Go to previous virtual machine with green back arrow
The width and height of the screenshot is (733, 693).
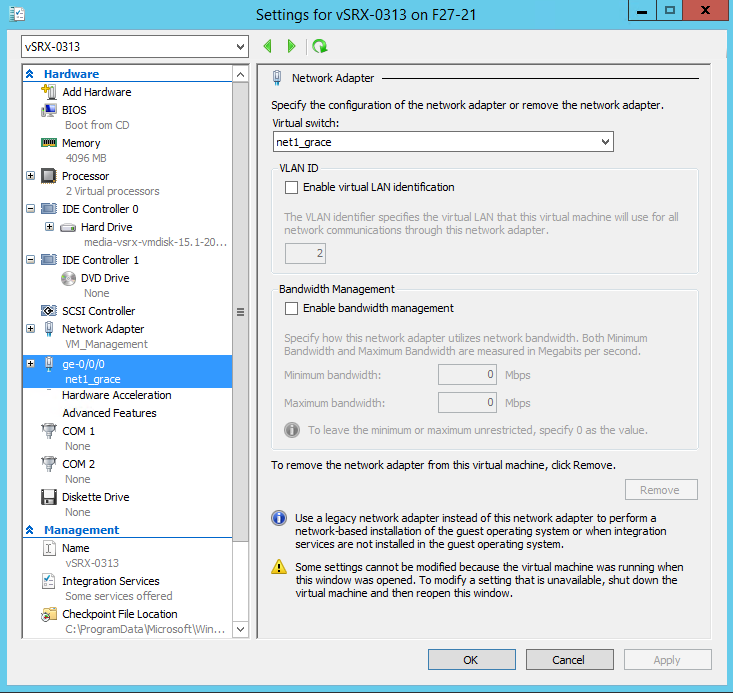click(268, 46)
